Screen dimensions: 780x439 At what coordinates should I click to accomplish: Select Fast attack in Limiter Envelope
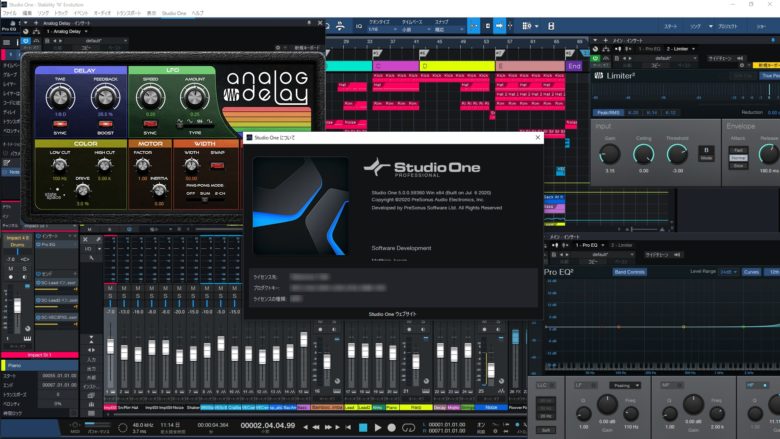(x=738, y=150)
